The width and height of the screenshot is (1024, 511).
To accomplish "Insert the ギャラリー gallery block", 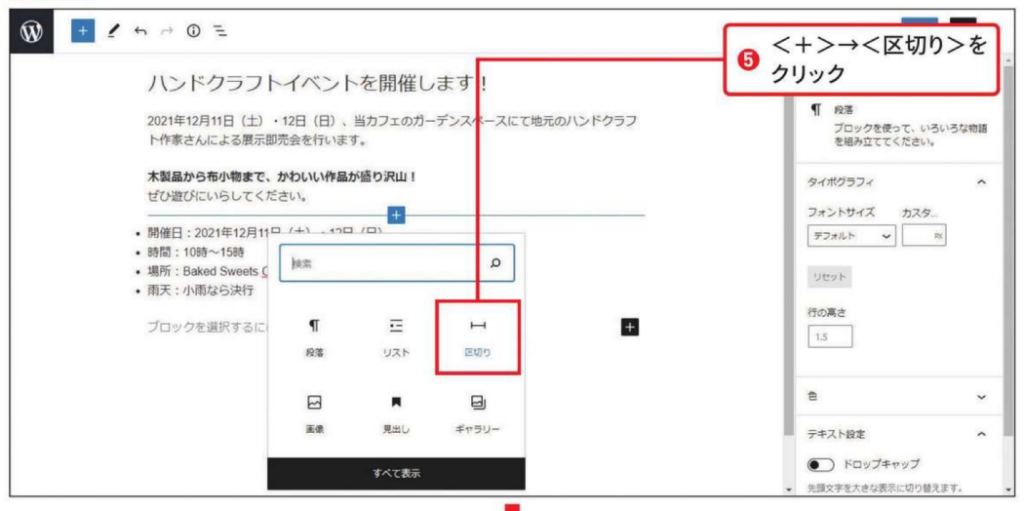I will (x=478, y=413).
